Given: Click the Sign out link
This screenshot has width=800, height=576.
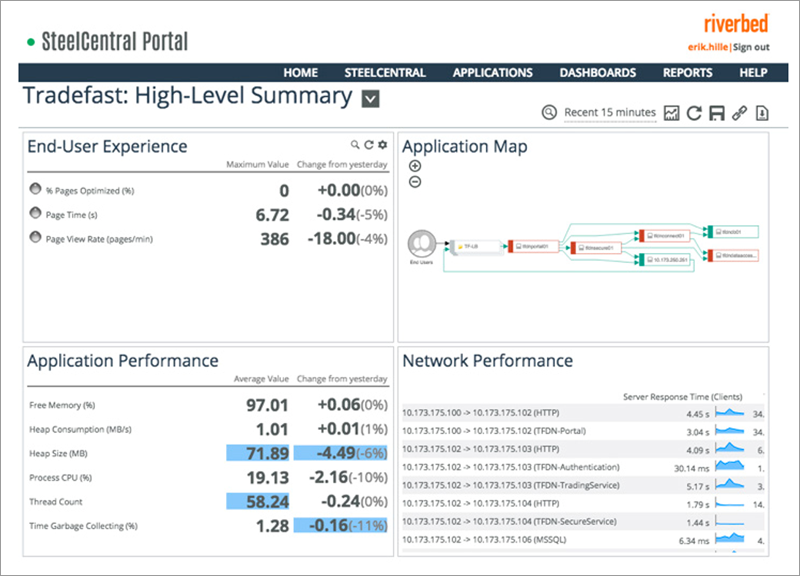Looking at the screenshot, I should click(x=752, y=47).
